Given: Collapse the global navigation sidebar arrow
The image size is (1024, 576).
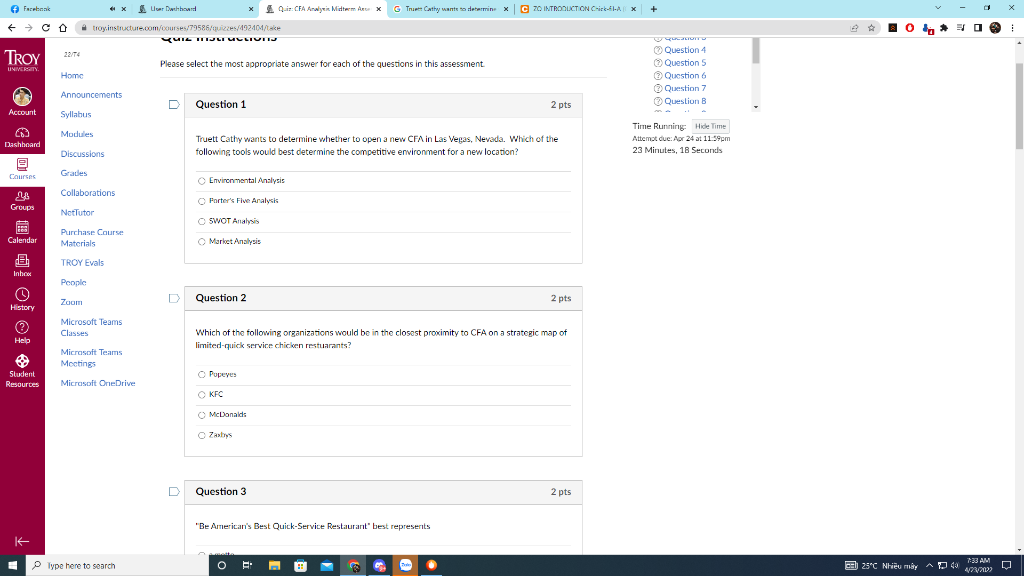Looking at the screenshot, I should click(x=22, y=541).
